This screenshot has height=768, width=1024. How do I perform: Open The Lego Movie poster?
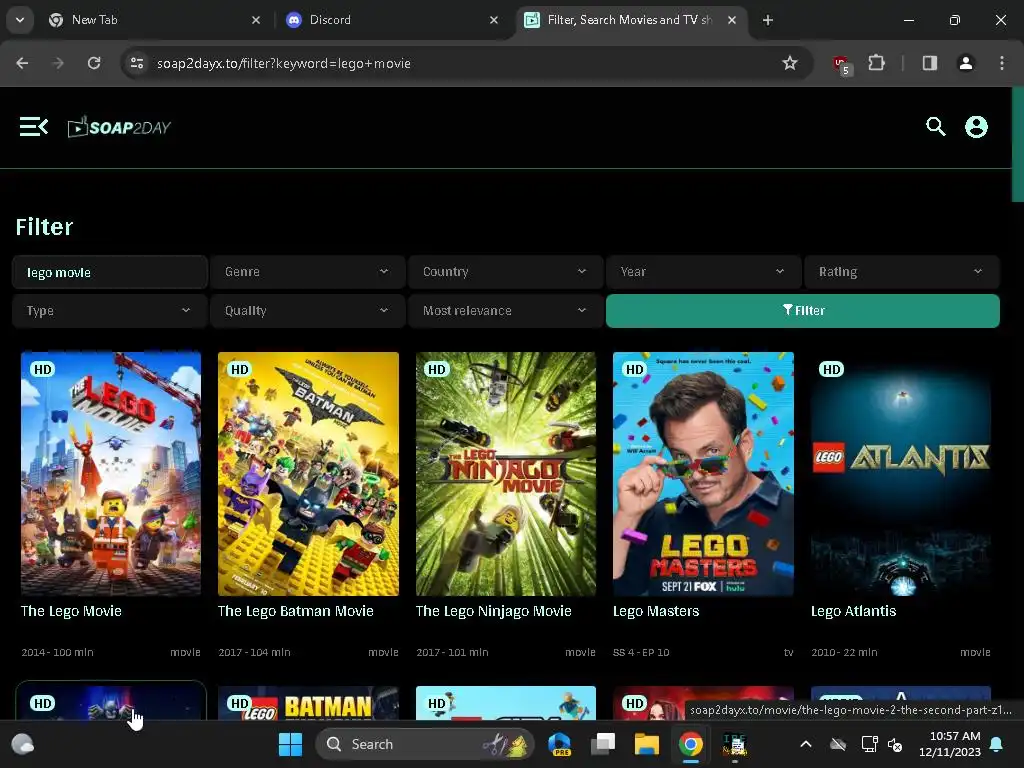pyautogui.click(x=110, y=473)
